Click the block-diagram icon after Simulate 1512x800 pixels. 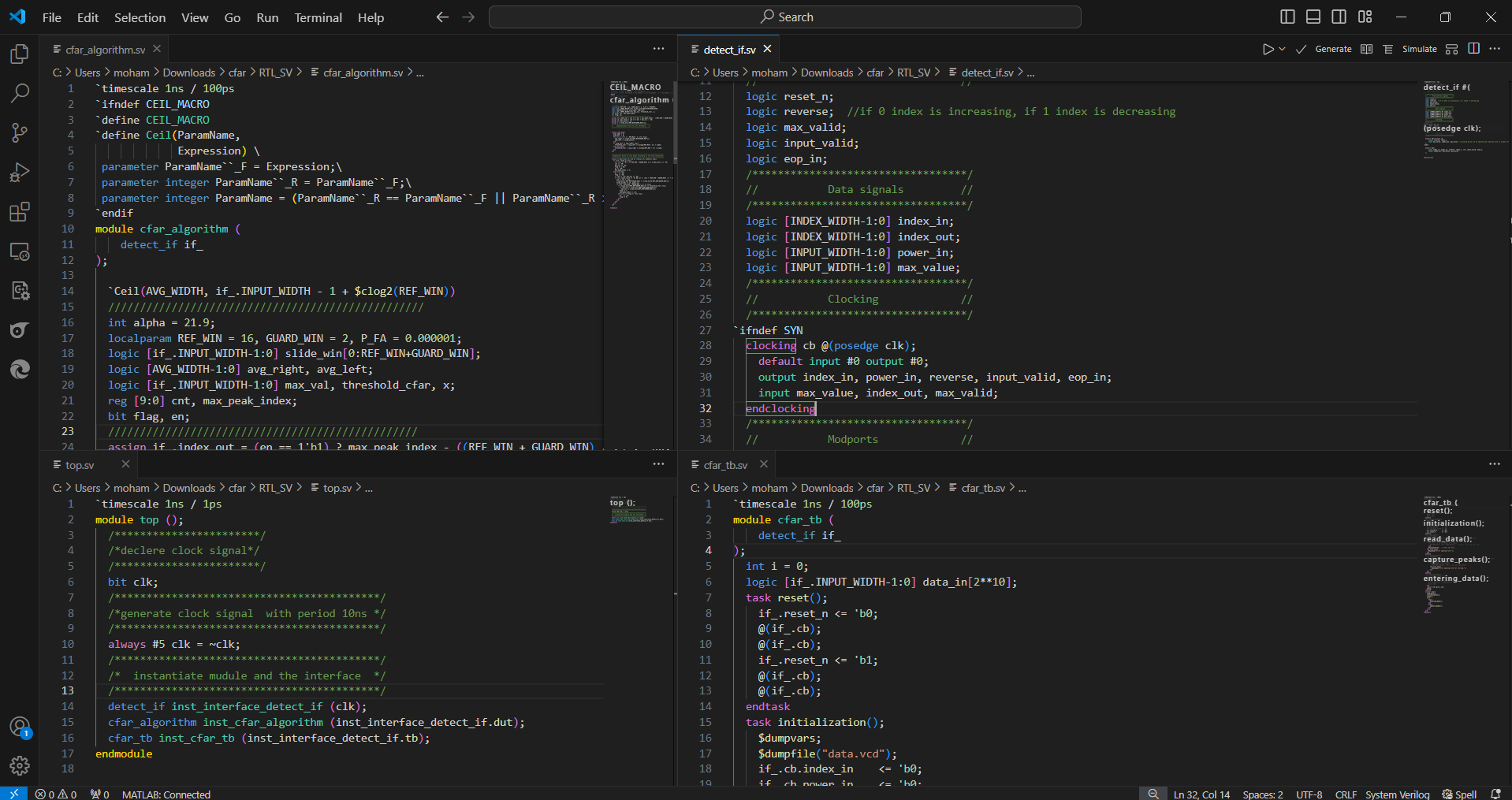(x=1452, y=49)
